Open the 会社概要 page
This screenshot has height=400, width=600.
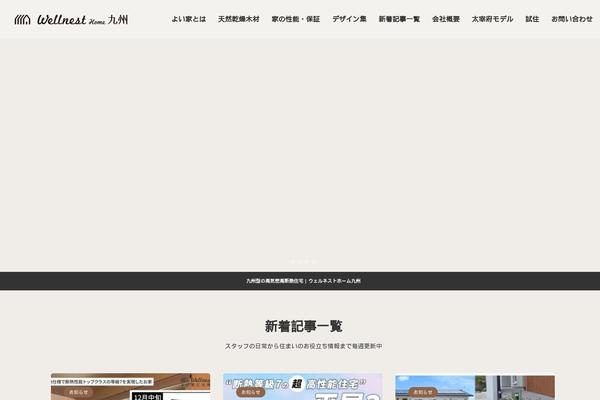point(446,19)
